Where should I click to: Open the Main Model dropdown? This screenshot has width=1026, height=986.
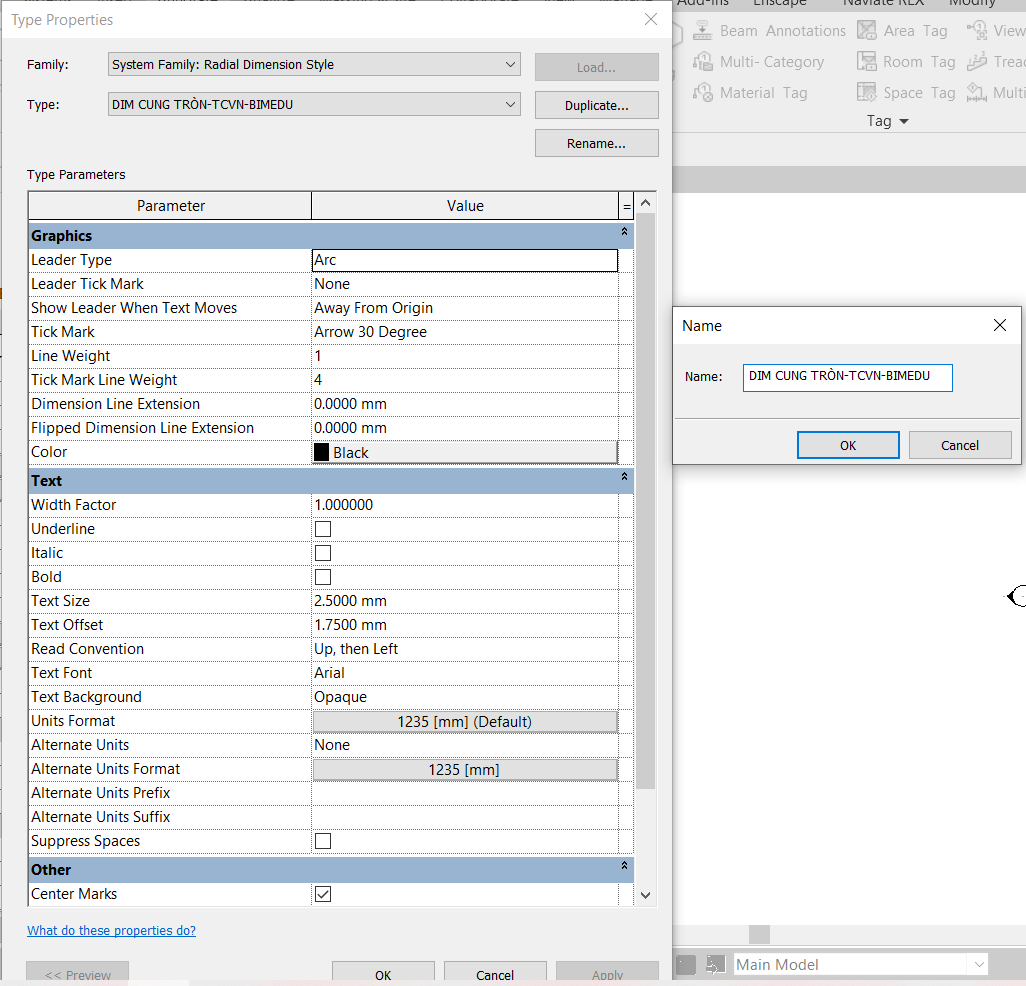pyautogui.click(x=979, y=964)
